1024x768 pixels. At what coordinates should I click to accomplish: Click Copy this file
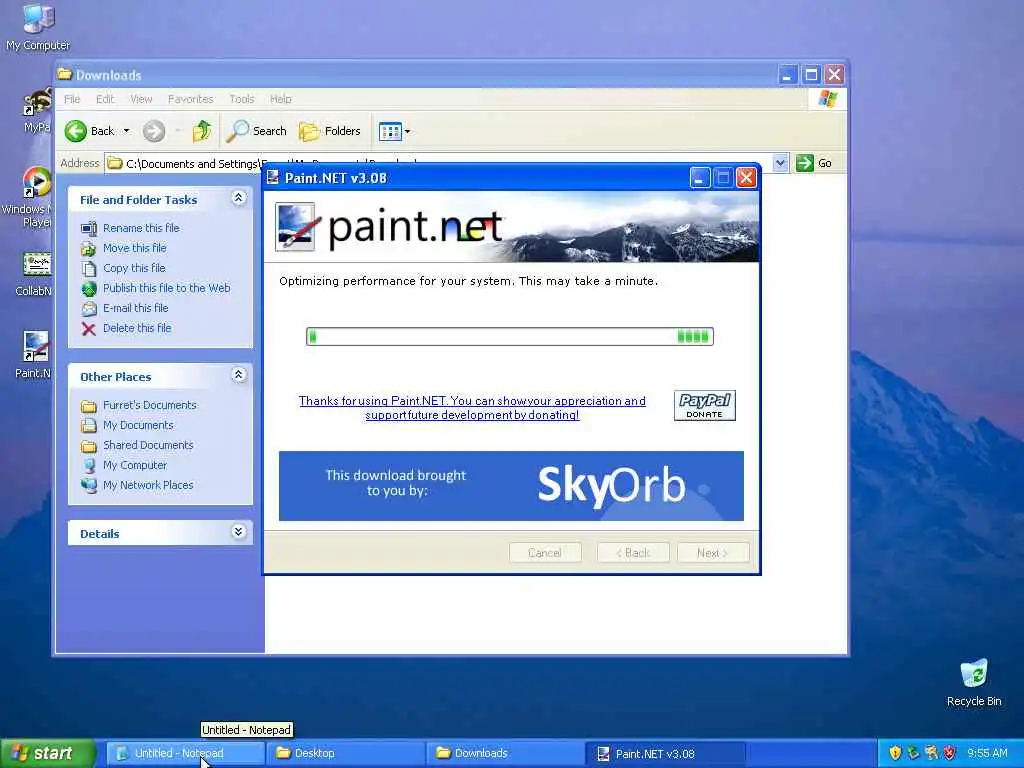(134, 268)
